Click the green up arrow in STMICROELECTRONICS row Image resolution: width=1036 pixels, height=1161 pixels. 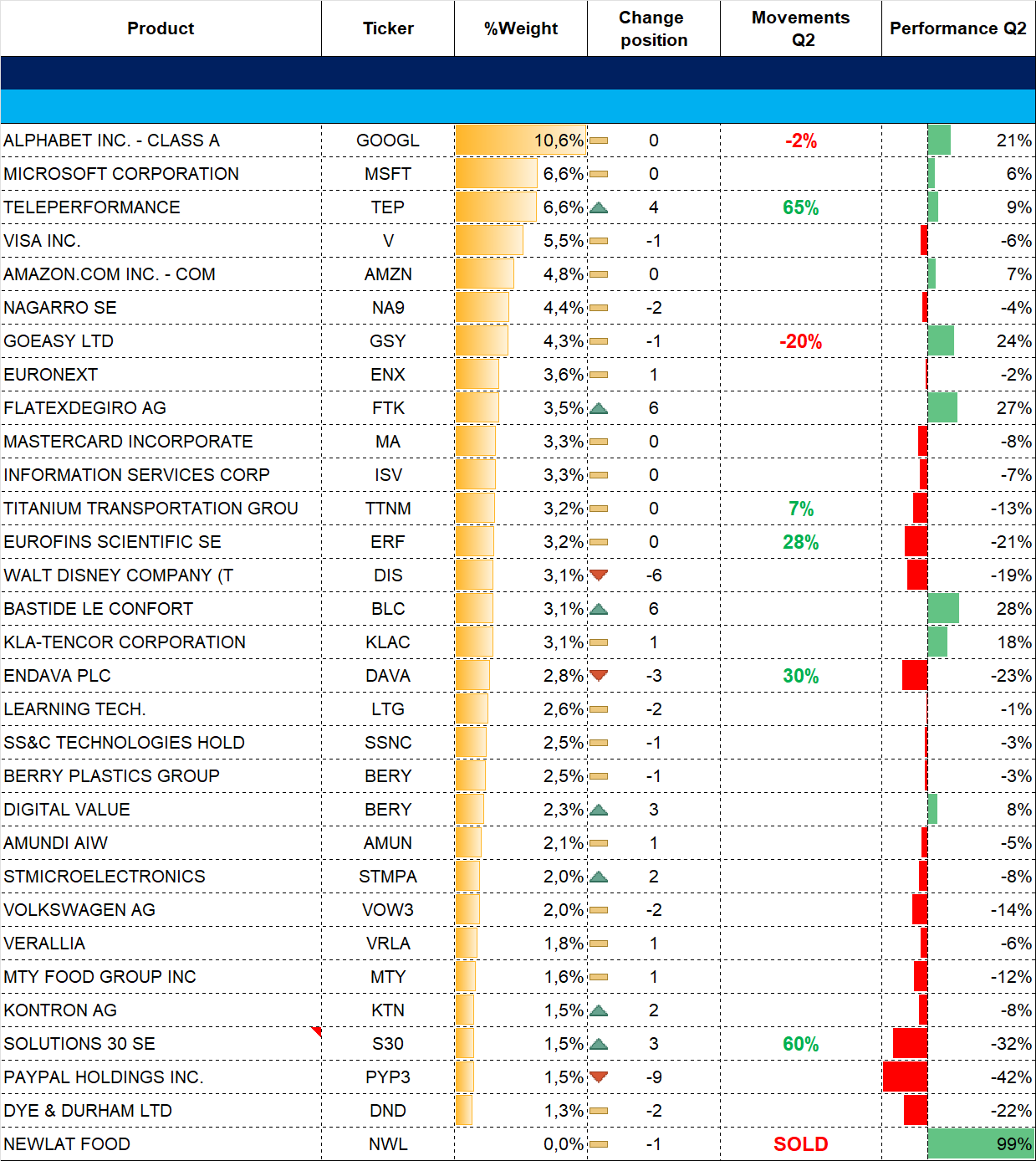599,877
